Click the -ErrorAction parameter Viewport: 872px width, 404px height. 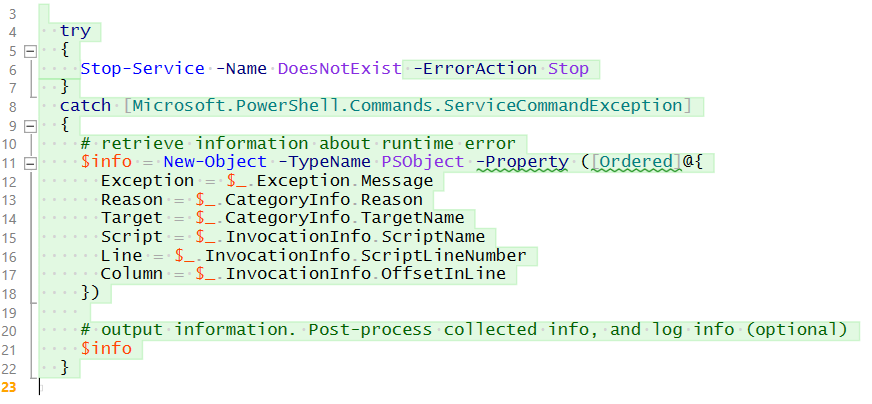[472, 69]
